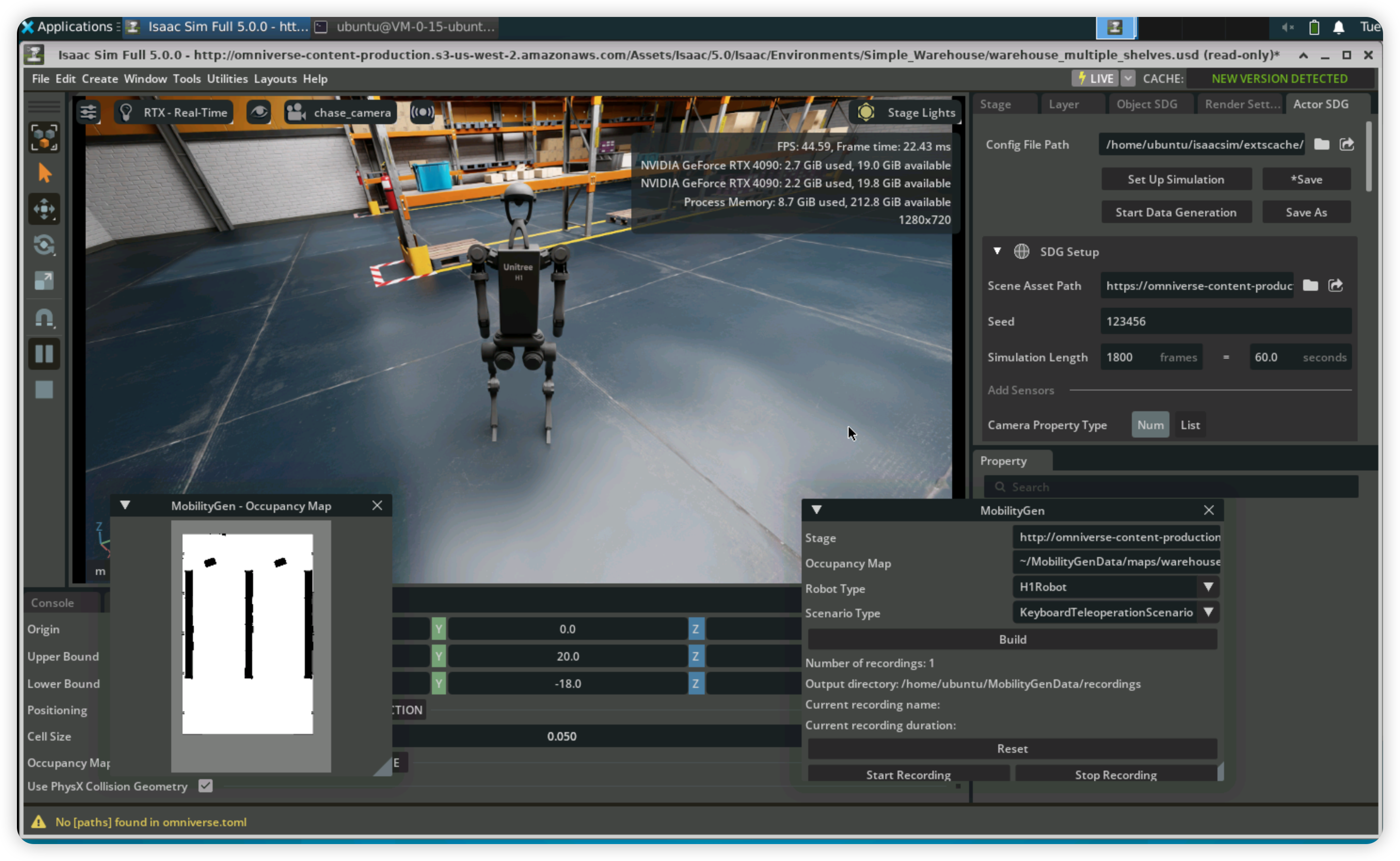Open the Utilities menu
Image resolution: width=1400 pixels, height=861 pixels.
227,79
